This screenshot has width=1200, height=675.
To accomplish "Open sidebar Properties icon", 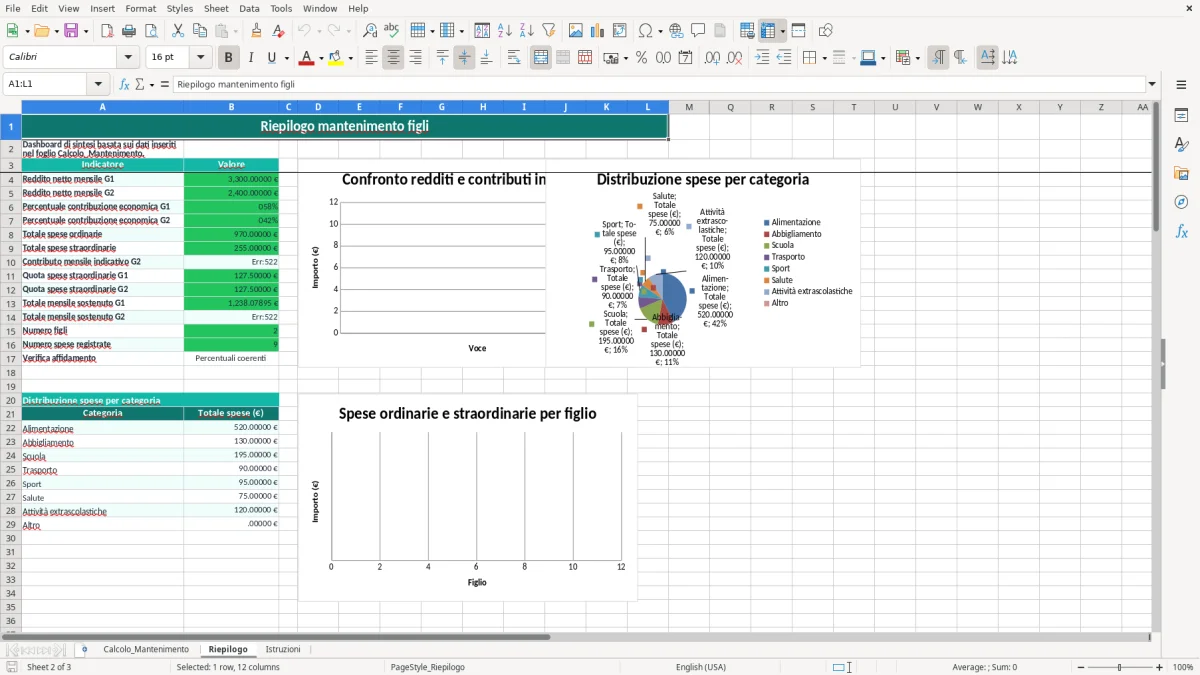I will tap(1181, 115).
